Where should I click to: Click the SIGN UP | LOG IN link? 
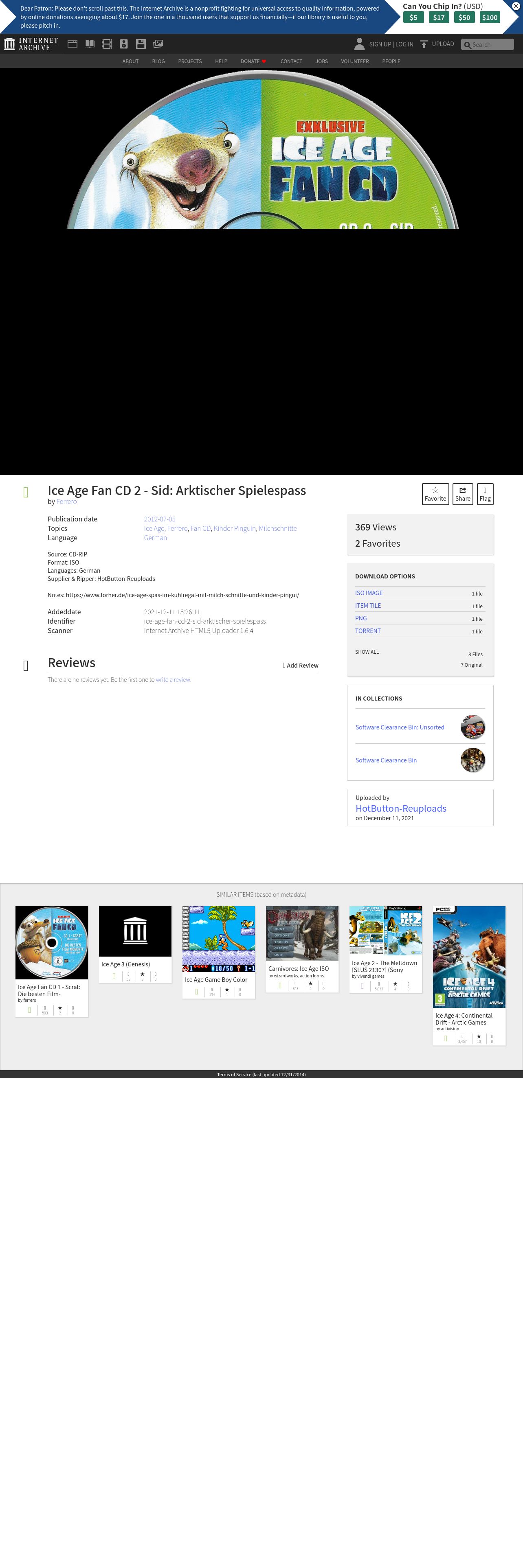[391, 44]
